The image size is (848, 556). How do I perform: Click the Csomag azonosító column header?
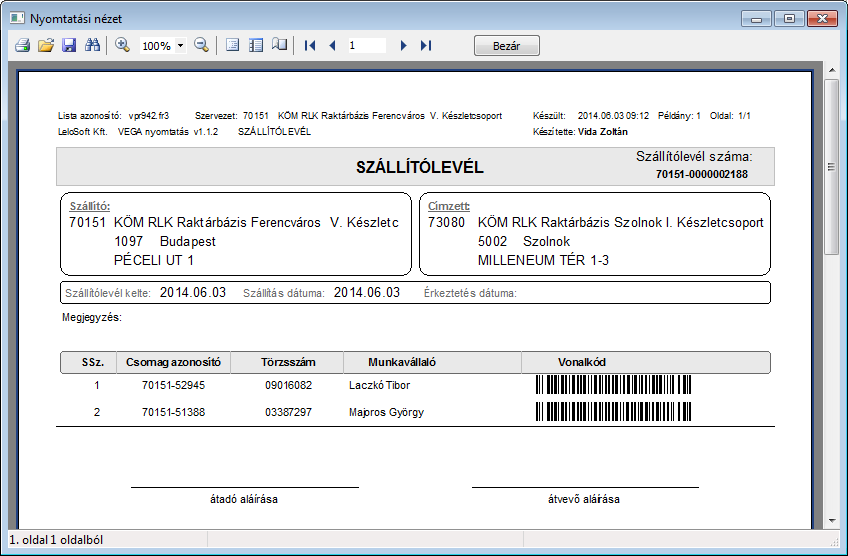[x=173, y=362]
